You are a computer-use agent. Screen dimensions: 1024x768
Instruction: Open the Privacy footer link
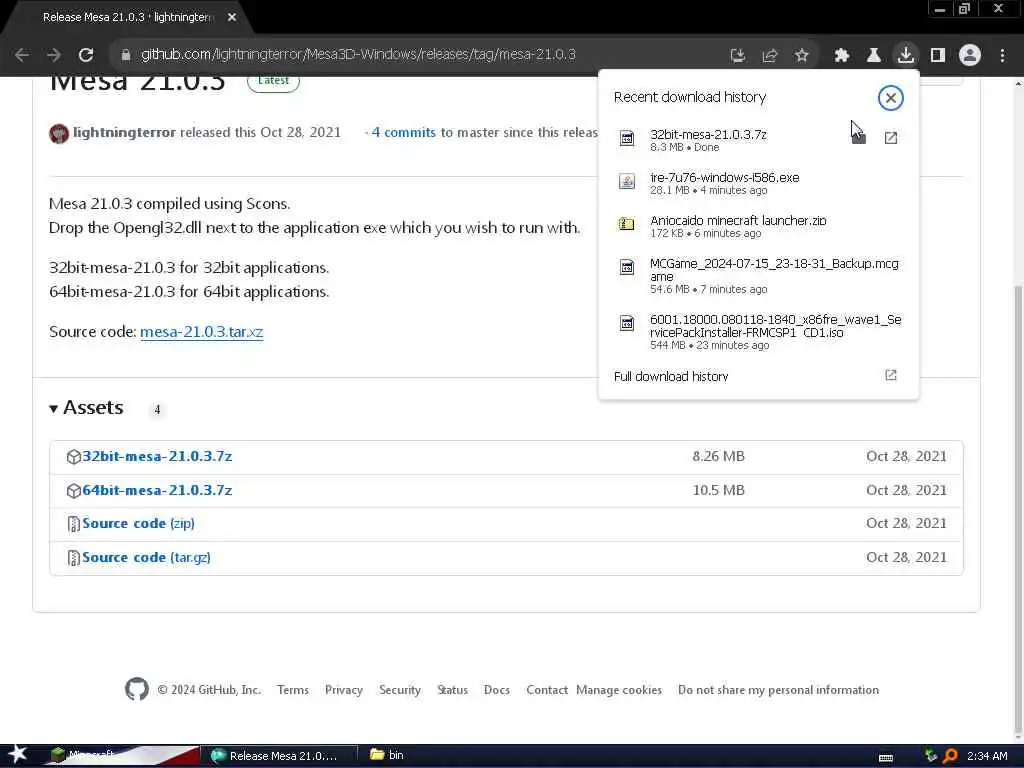[344, 690]
